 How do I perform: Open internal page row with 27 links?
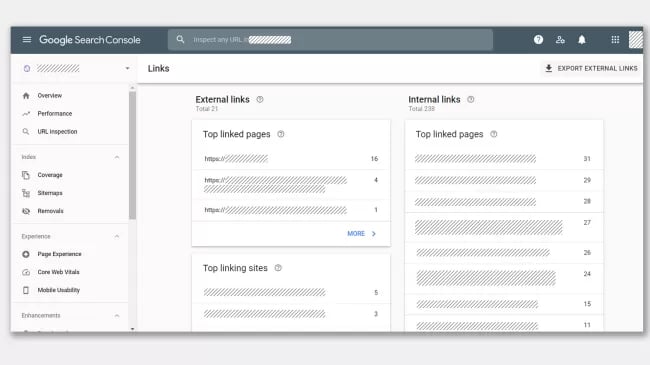pyautogui.click(x=504, y=227)
